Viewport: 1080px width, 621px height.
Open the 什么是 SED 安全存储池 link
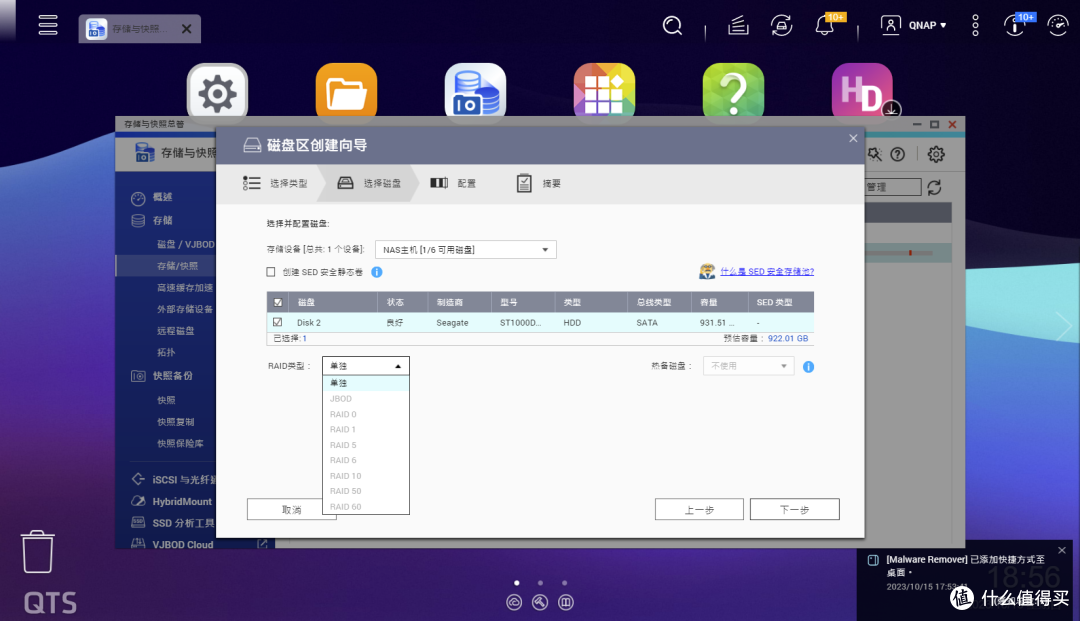(x=767, y=272)
